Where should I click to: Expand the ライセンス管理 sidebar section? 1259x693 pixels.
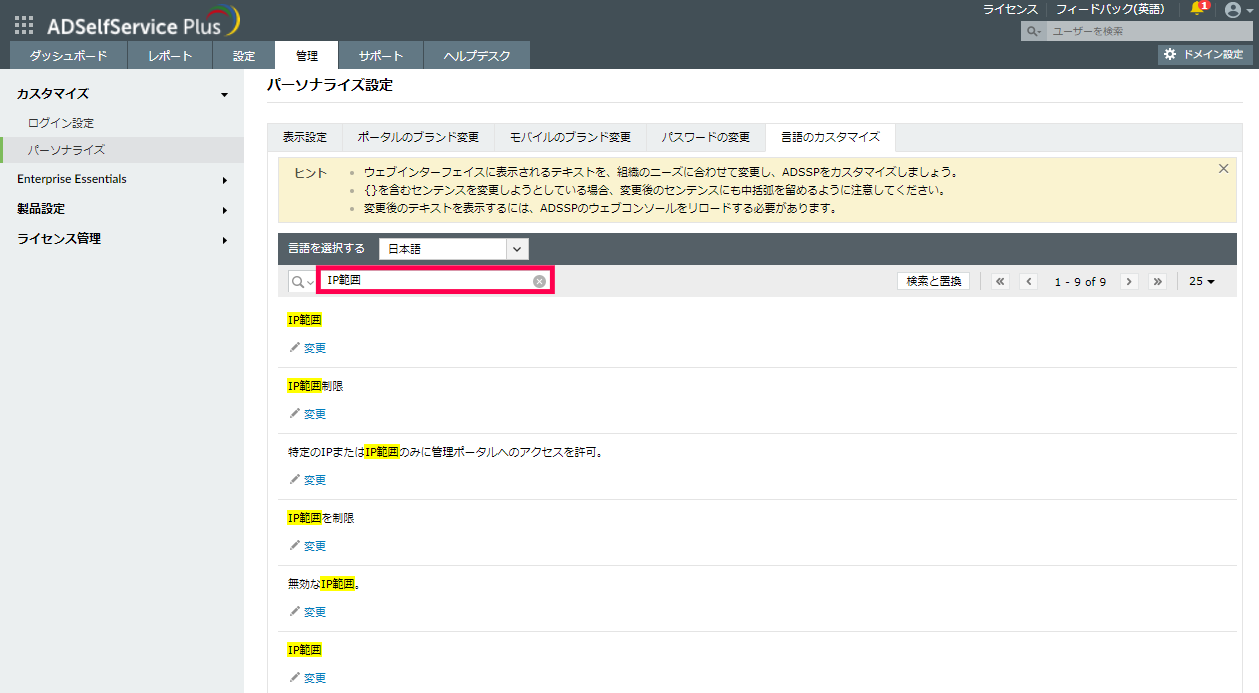click(x=120, y=240)
